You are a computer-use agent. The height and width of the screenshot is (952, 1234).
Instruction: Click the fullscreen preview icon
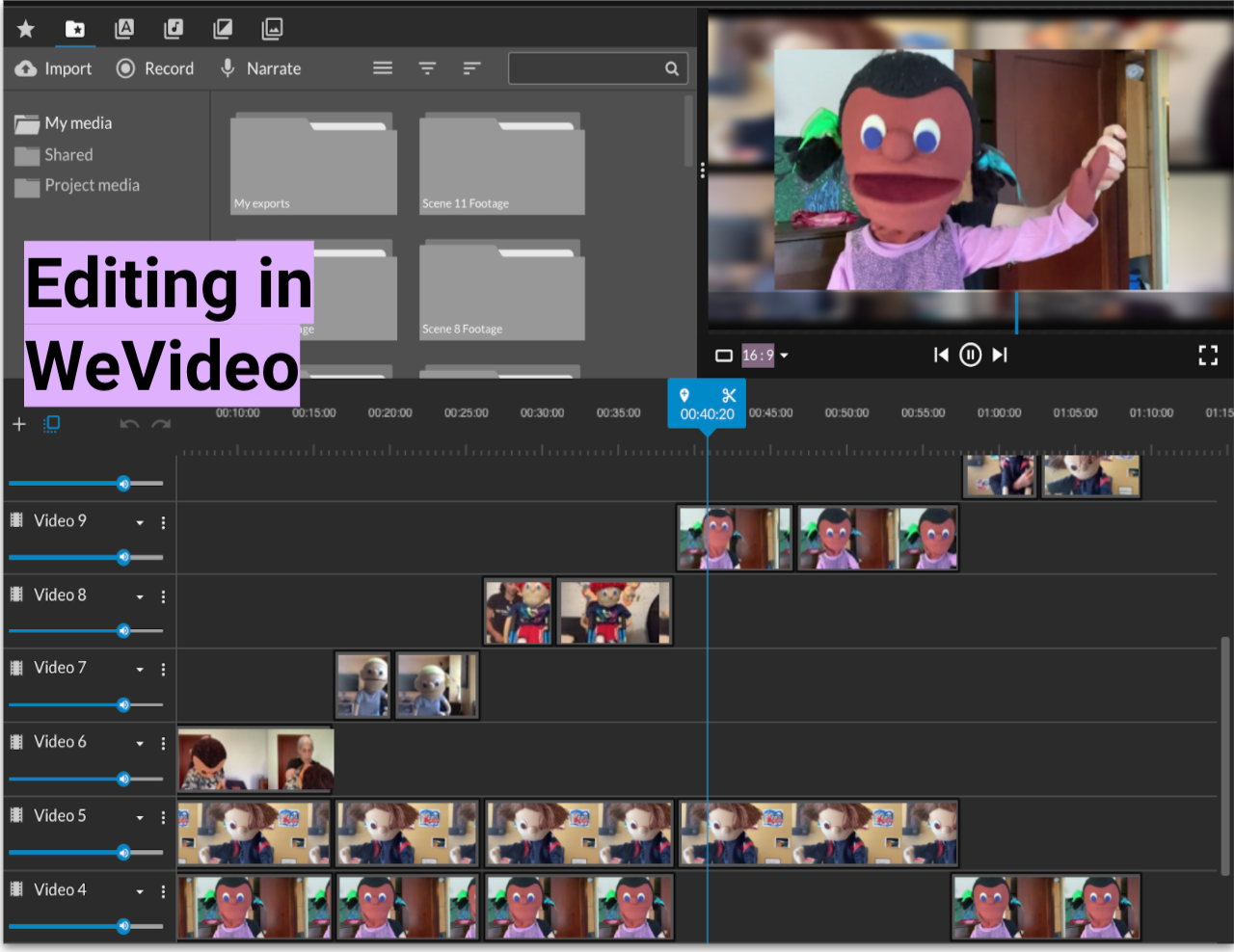(1207, 356)
